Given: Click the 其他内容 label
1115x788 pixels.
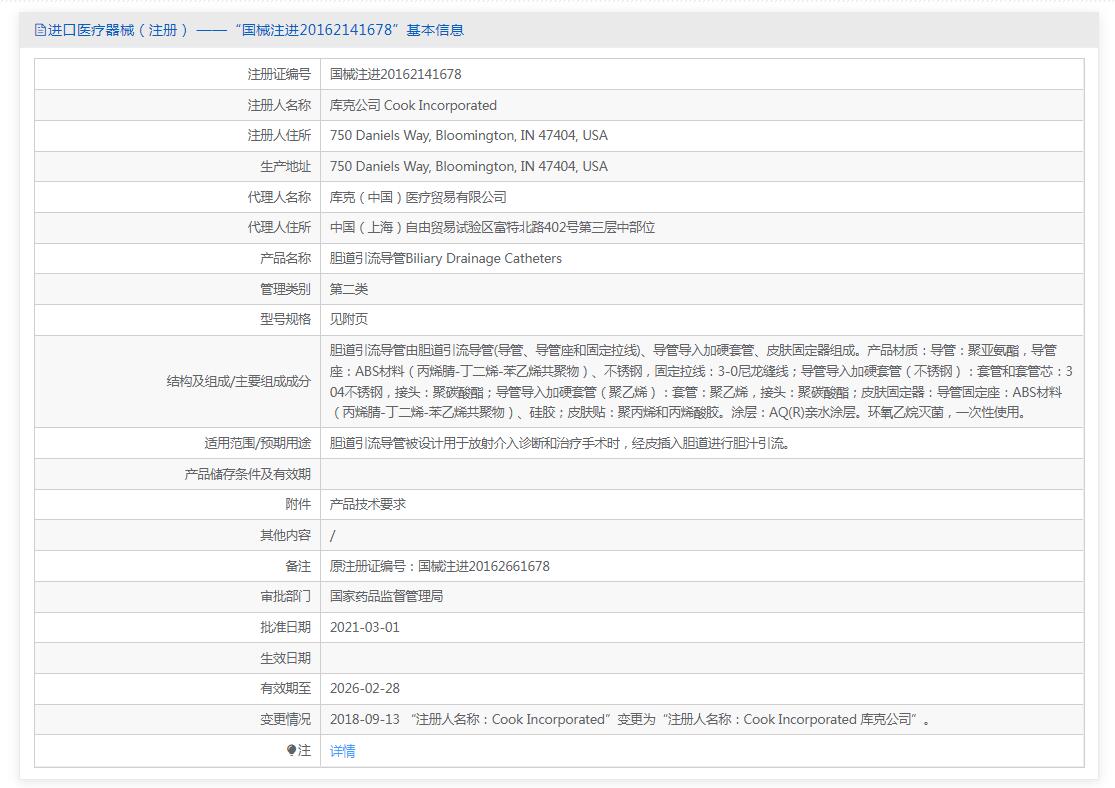Looking at the screenshot, I should click(x=285, y=535).
